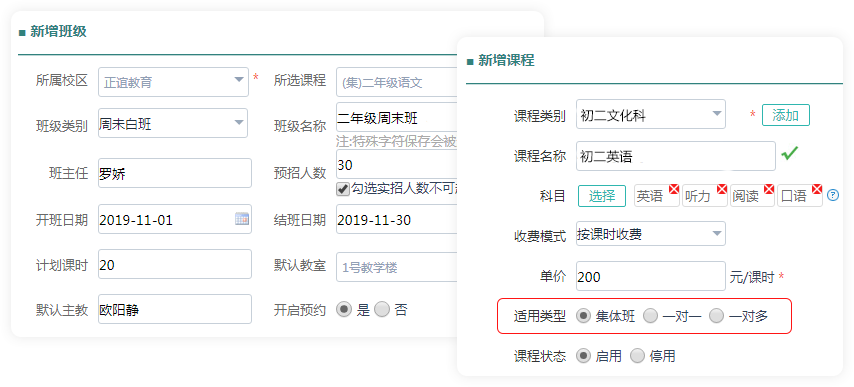
Task: Click the 听力 subject tag text
Action: tap(698, 196)
